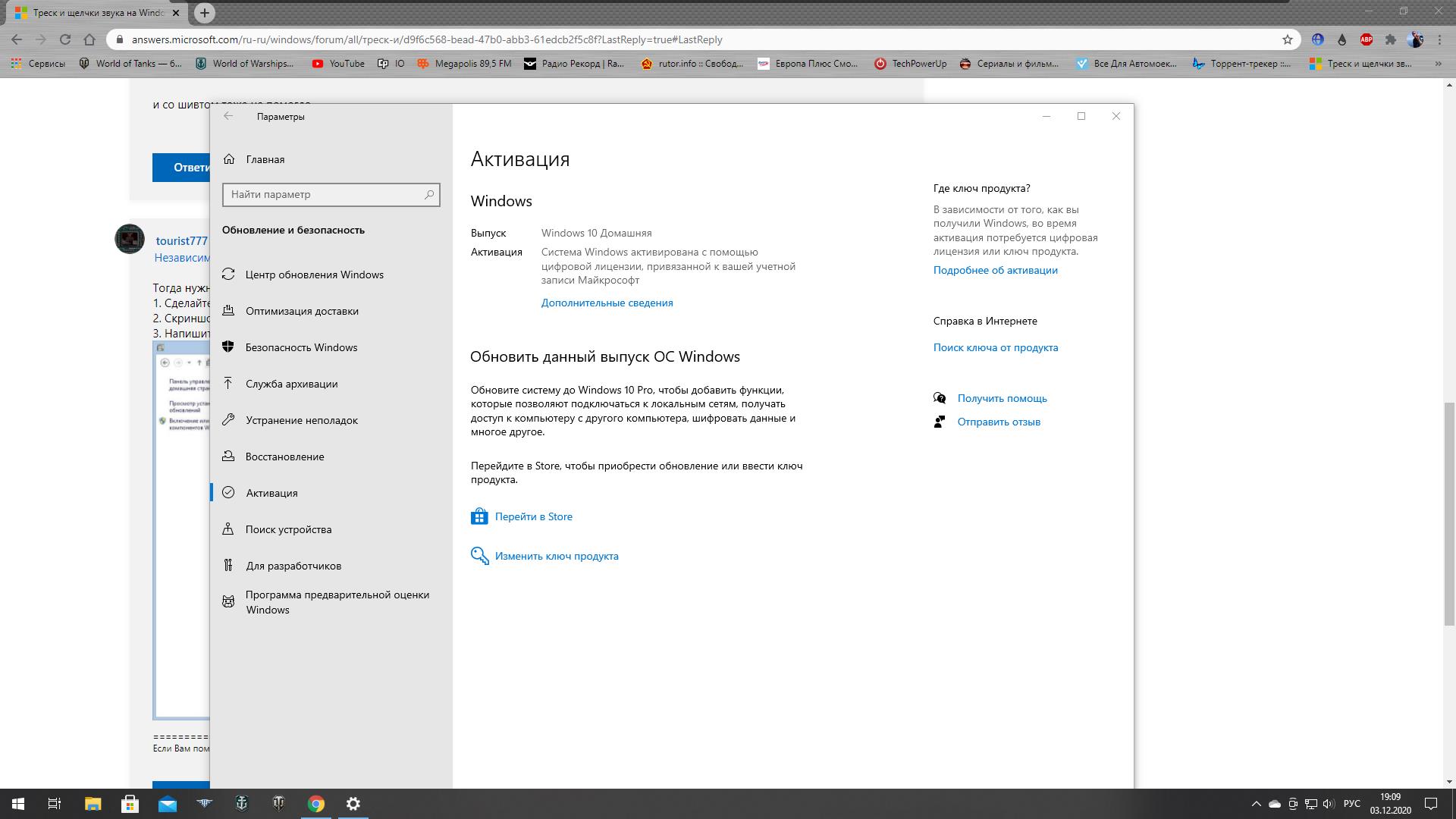Viewport: 1456px width, 819px height.
Task: Open Дополнительные сведения link
Action: pos(607,303)
